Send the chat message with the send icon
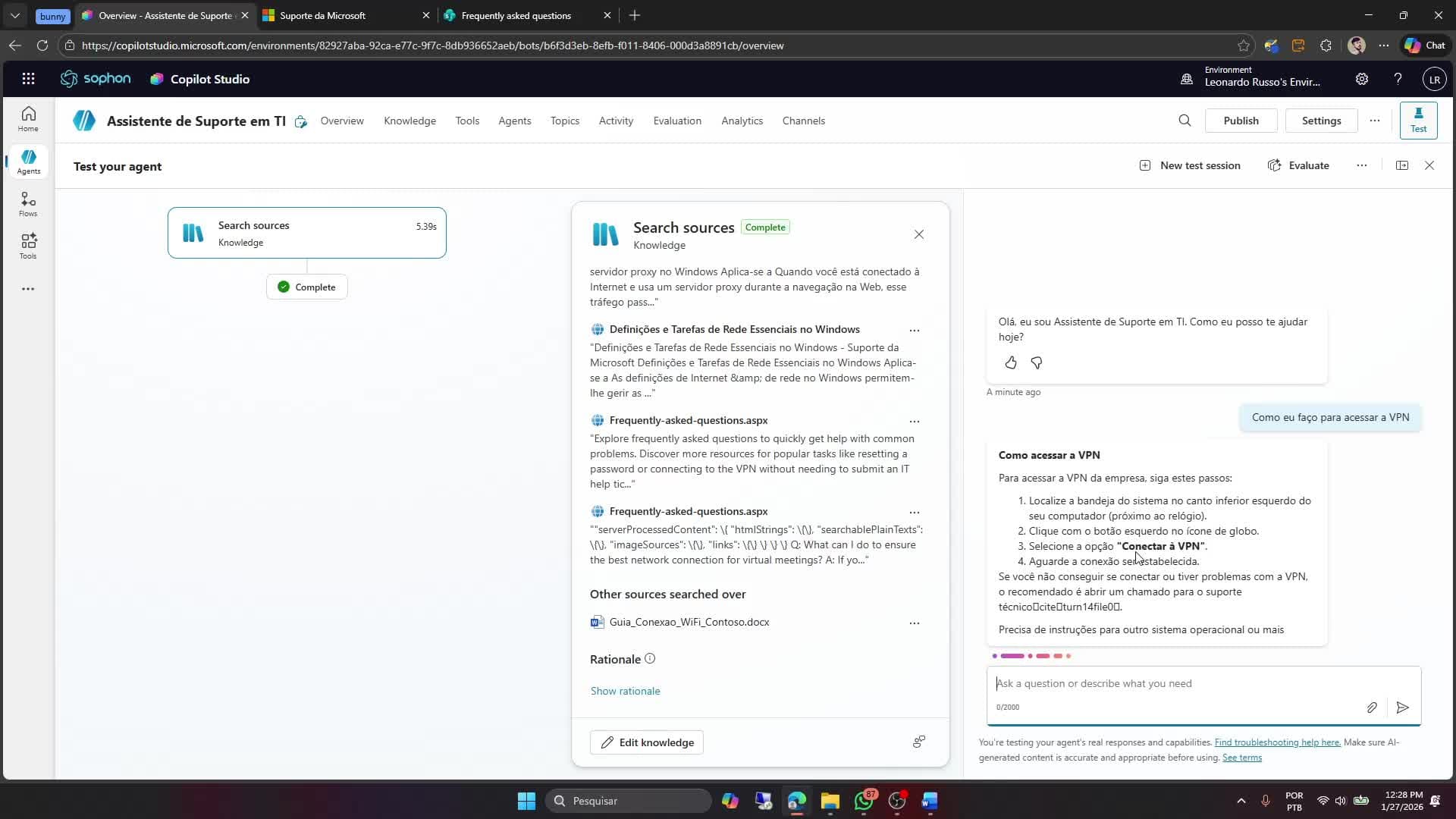This screenshot has height=819, width=1456. (x=1402, y=707)
